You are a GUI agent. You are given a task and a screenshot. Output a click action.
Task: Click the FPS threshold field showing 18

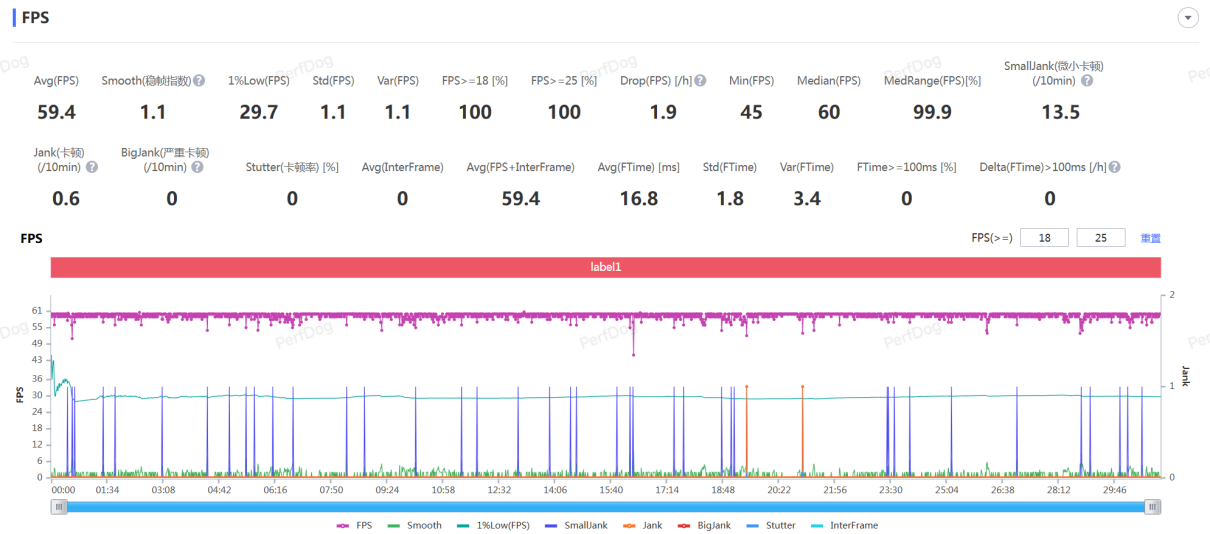[x=1044, y=238]
